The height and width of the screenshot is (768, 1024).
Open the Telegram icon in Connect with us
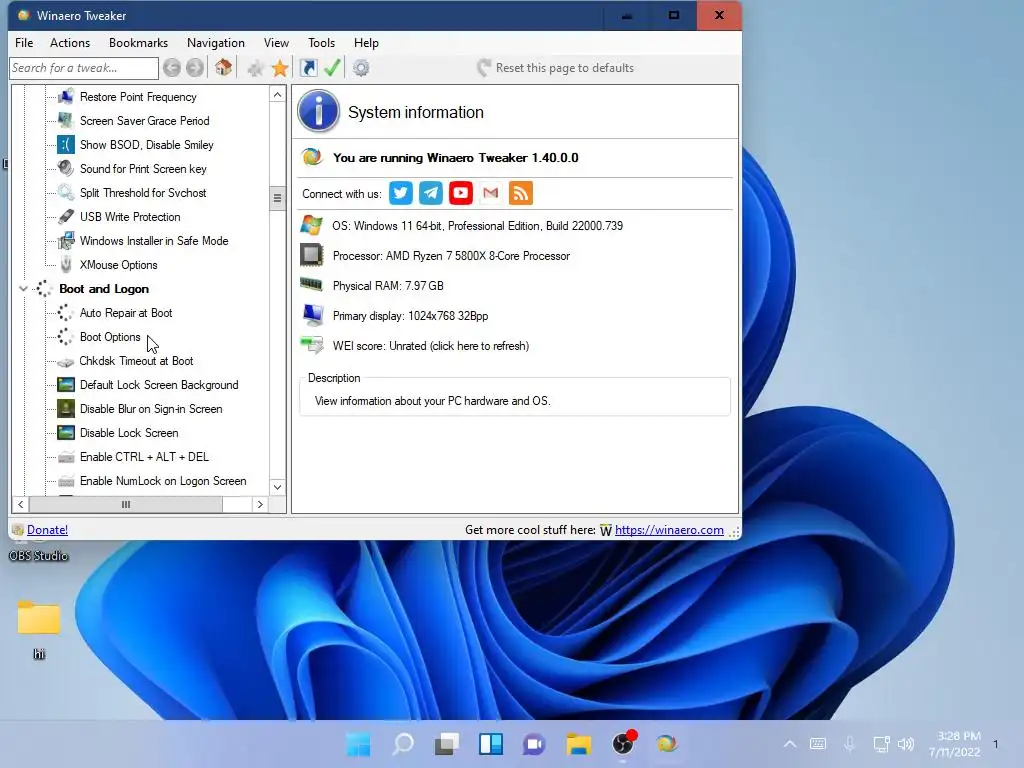point(430,193)
